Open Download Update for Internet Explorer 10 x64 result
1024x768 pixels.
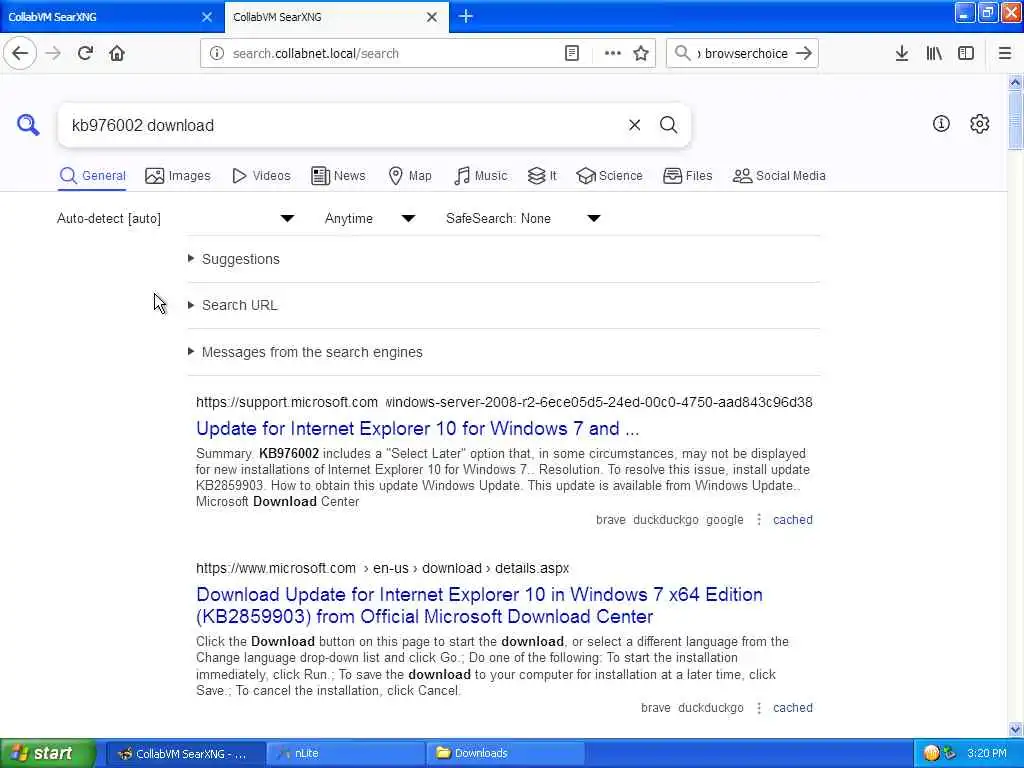(479, 605)
